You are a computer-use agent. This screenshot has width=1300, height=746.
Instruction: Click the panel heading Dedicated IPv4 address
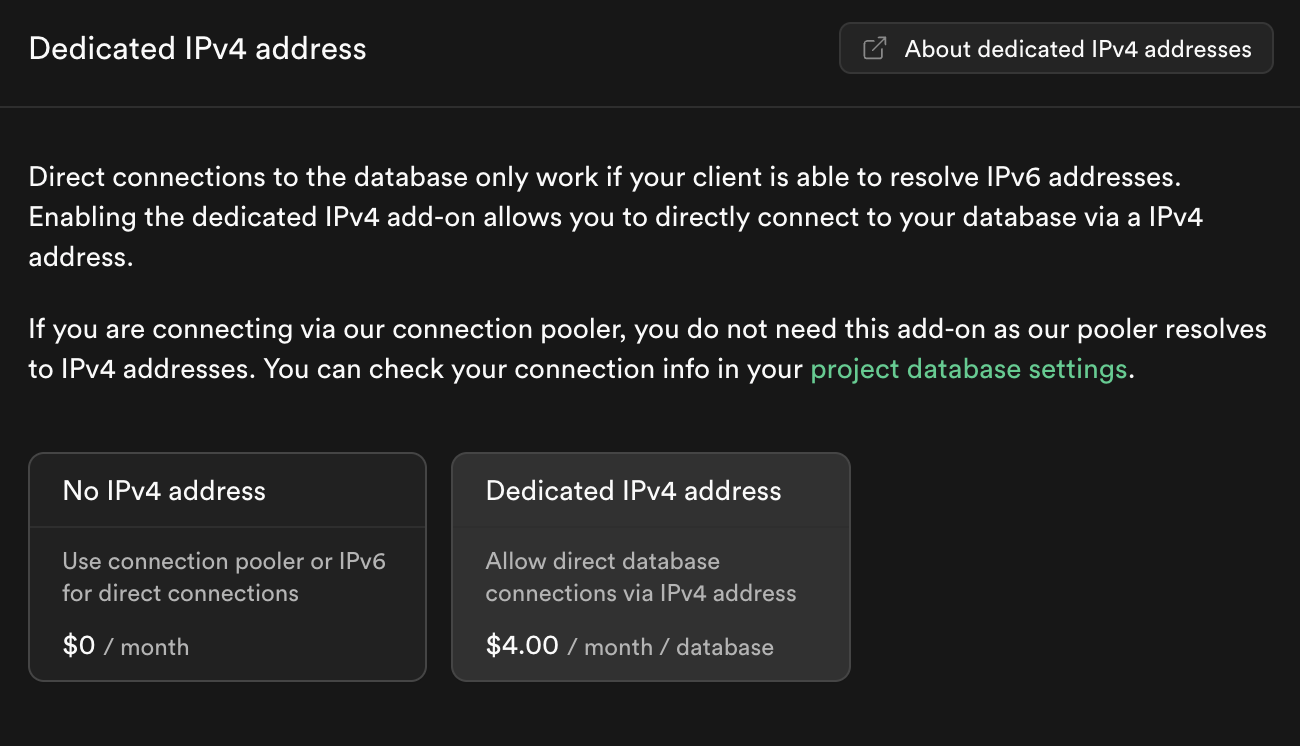tap(197, 48)
